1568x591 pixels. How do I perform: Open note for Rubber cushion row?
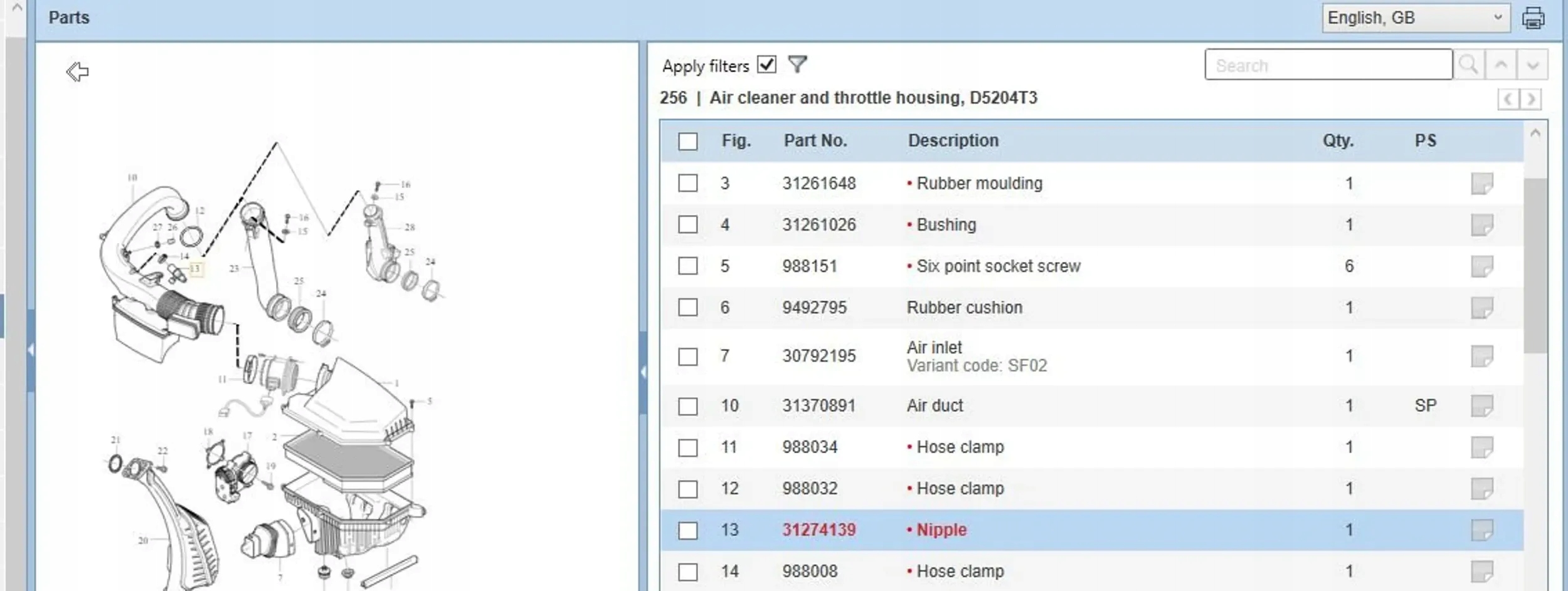tap(1482, 308)
